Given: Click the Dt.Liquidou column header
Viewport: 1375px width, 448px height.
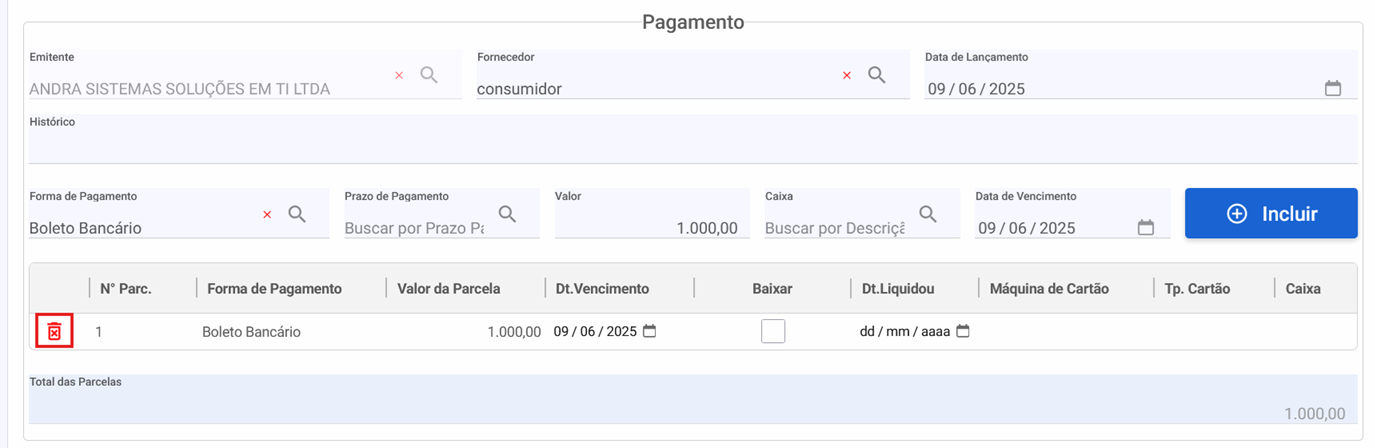Looking at the screenshot, I should [x=898, y=288].
